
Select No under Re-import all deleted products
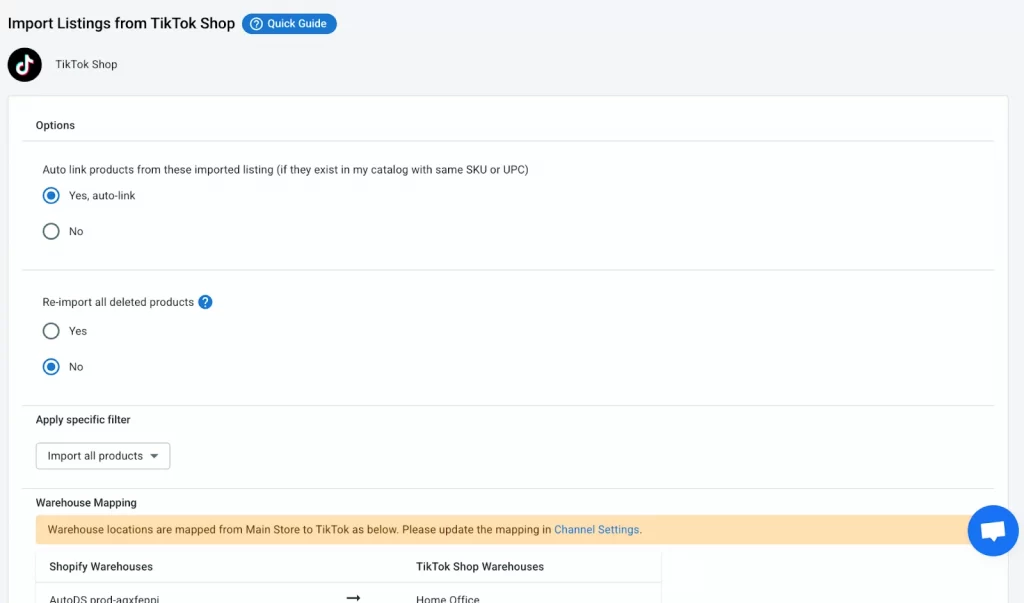click(51, 366)
